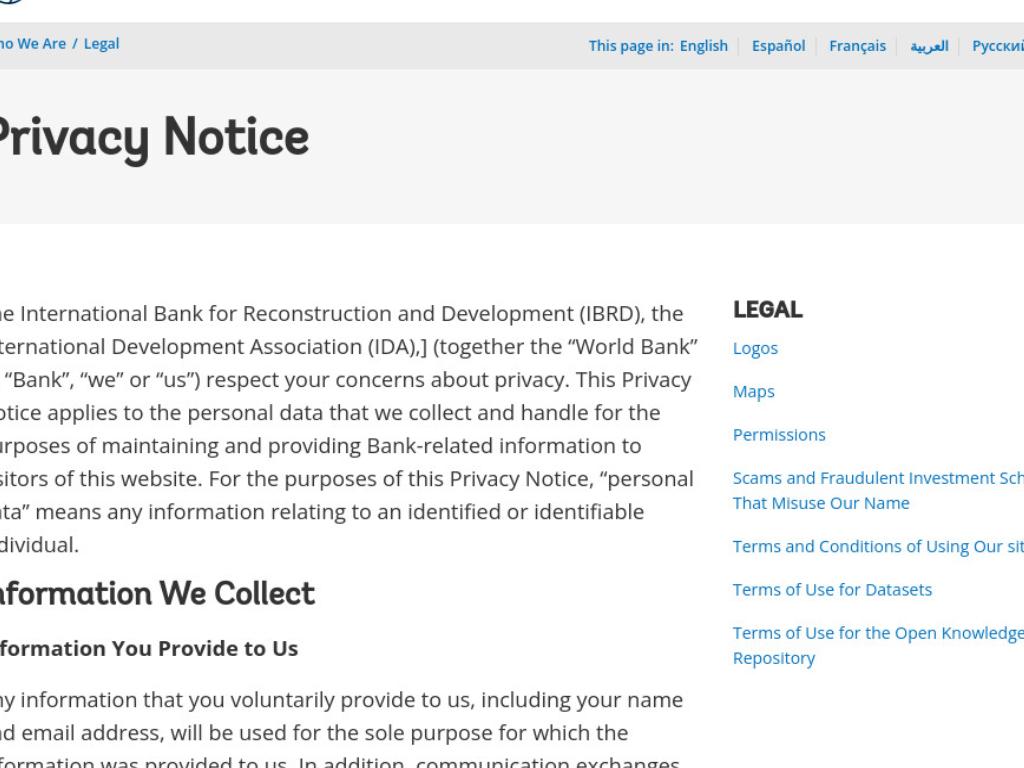
Task: Open Terms of Use for Datasets
Action: pyautogui.click(x=832, y=590)
